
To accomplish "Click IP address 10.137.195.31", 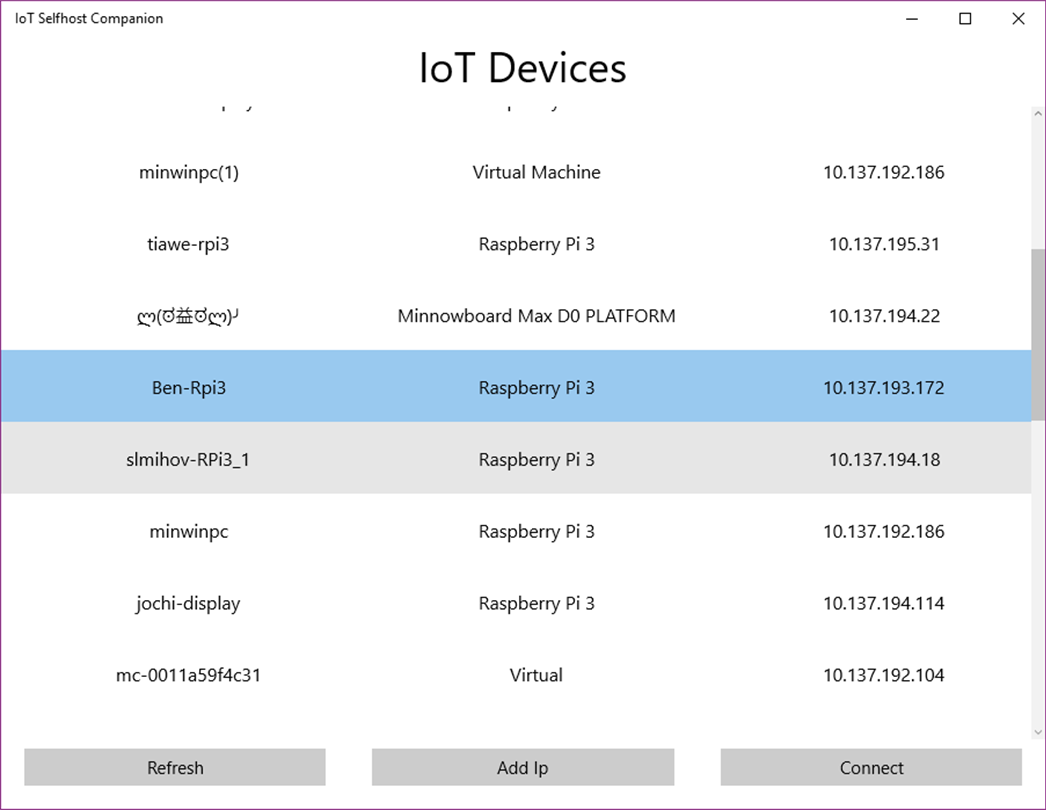I will 883,244.
